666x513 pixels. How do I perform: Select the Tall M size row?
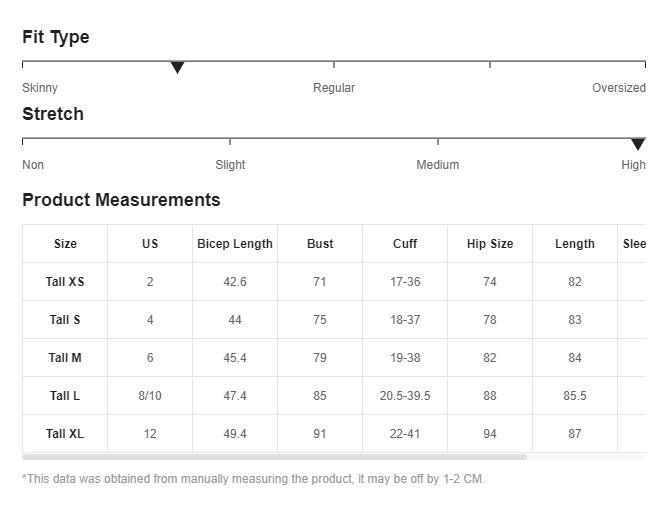pos(65,358)
